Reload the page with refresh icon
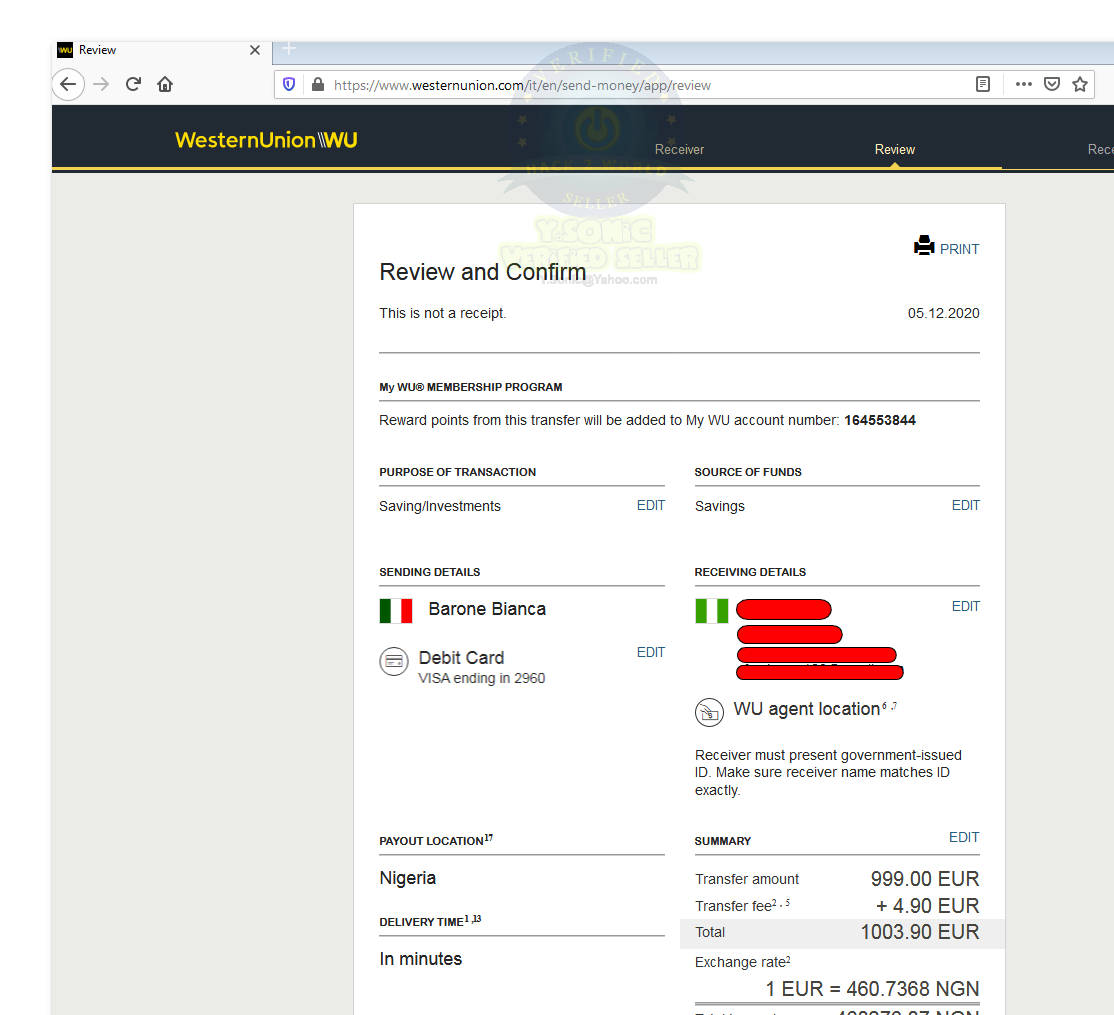 (133, 85)
